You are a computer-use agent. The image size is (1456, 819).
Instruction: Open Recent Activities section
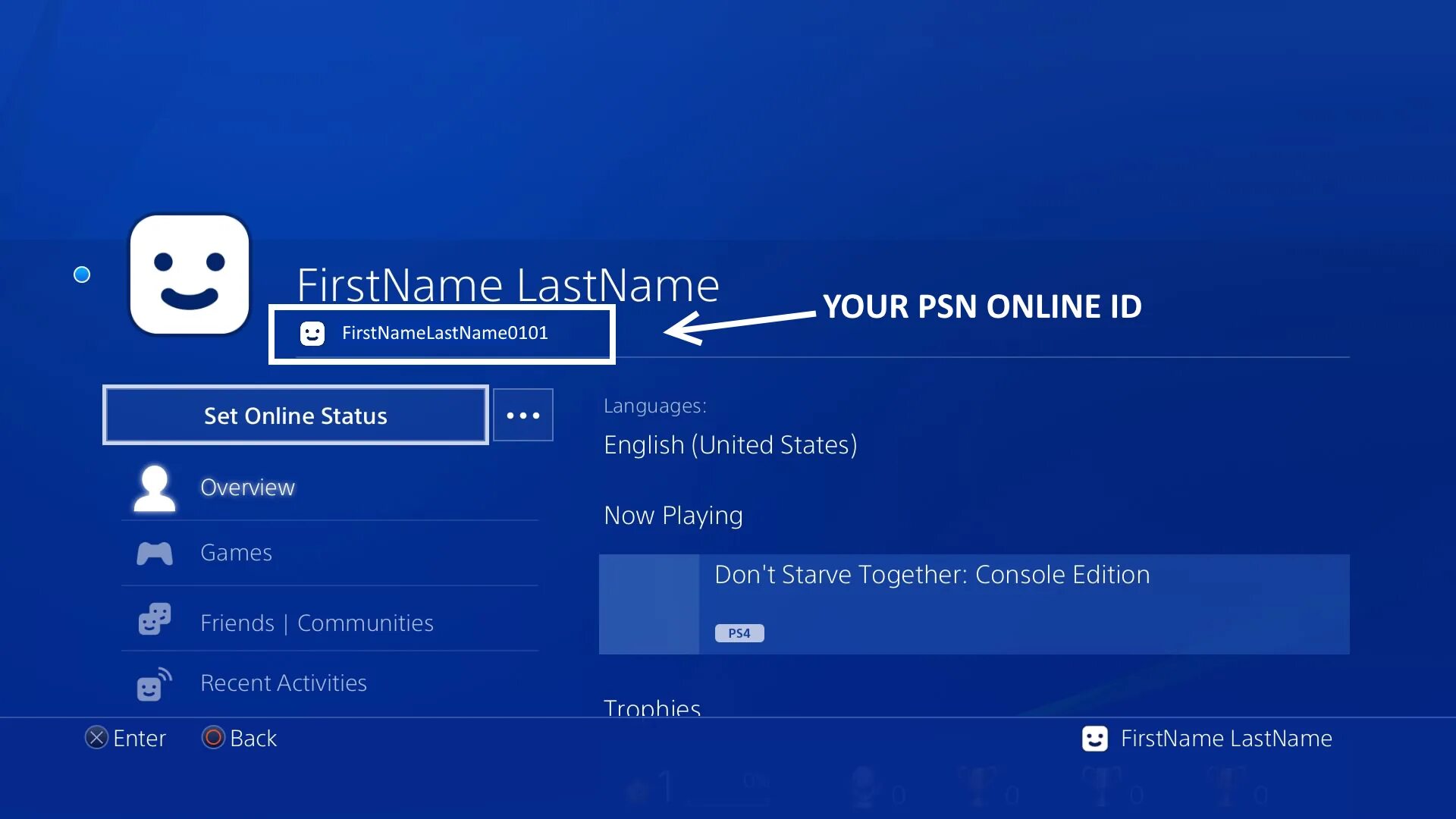pyautogui.click(x=283, y=683)
